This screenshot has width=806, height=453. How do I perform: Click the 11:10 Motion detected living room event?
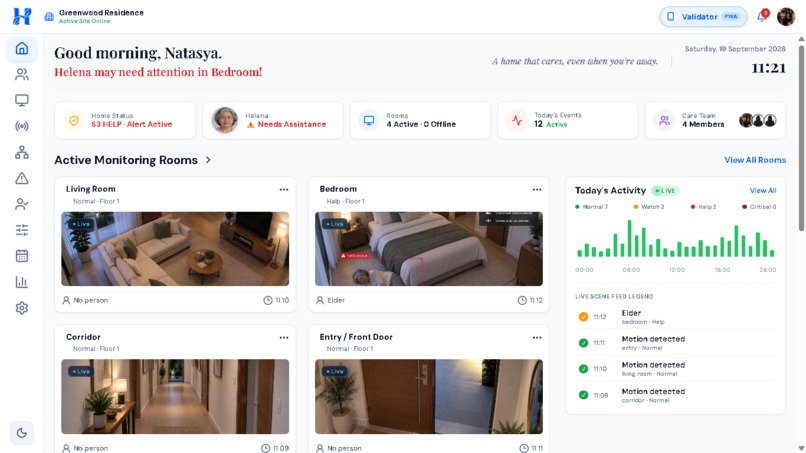click(675, 369)
